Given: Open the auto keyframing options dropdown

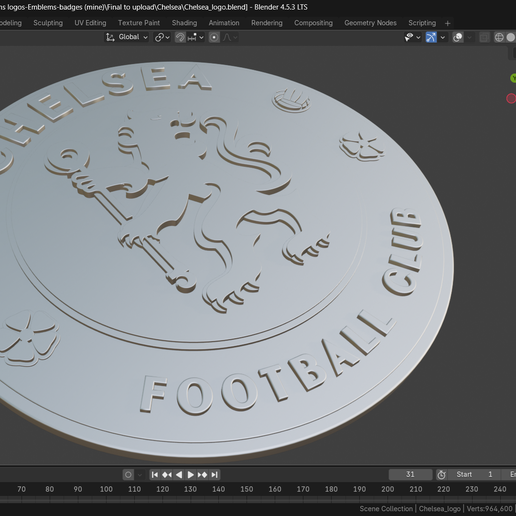Looking at the screenshot, I should click(140, 474).
